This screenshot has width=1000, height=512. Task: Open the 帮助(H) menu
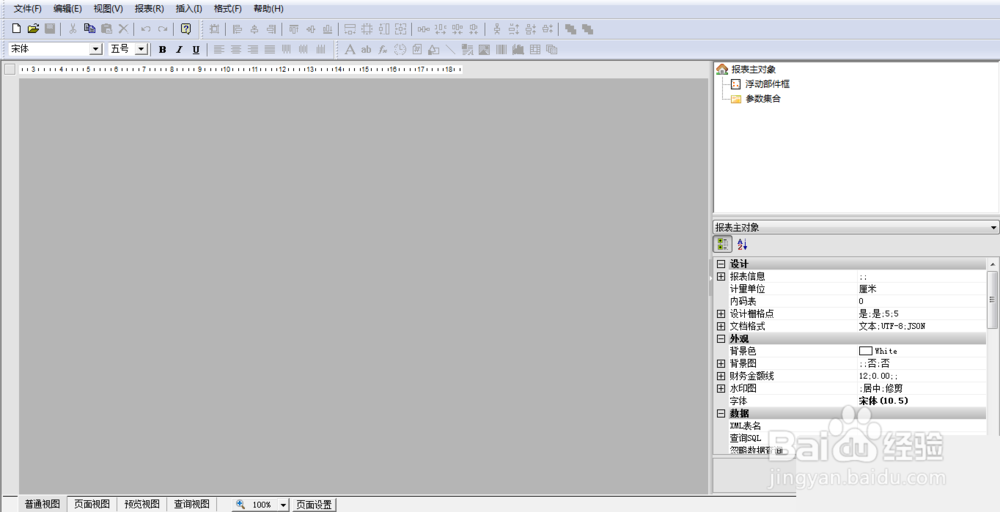(268, 9)
